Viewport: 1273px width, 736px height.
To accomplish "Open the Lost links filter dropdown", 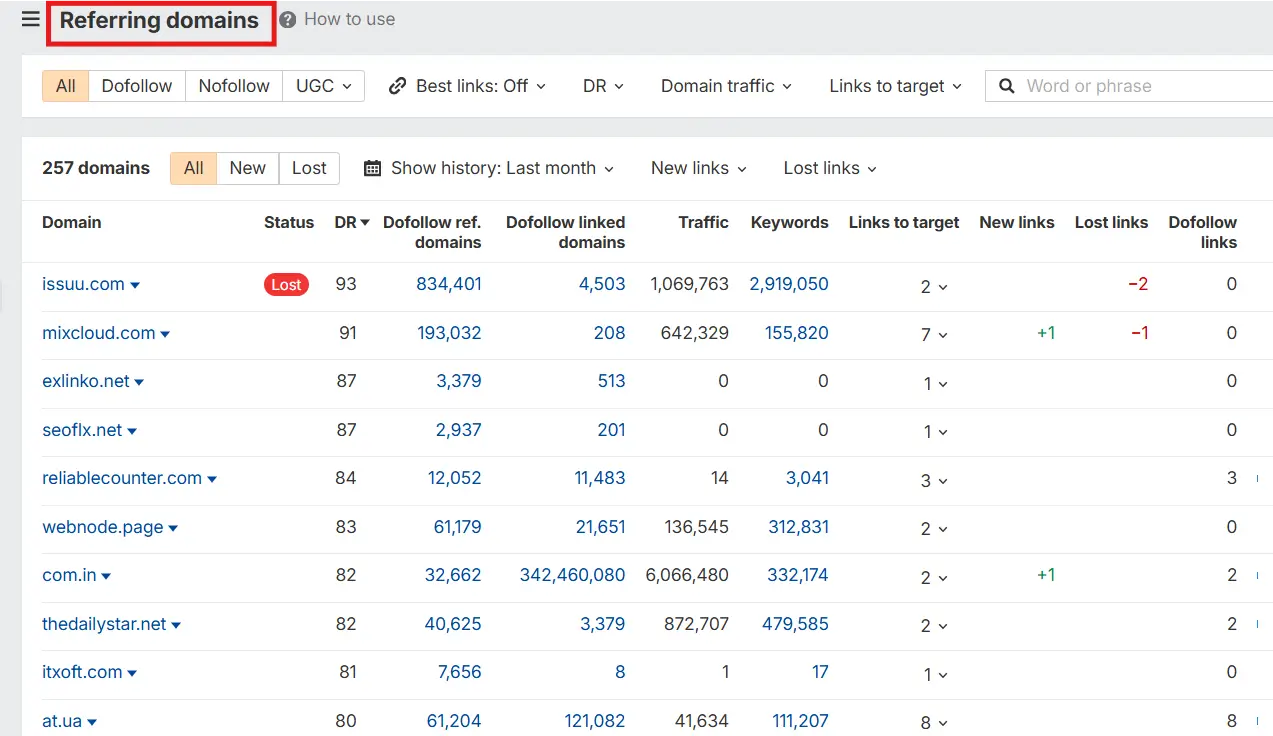I will coord(830,168).
